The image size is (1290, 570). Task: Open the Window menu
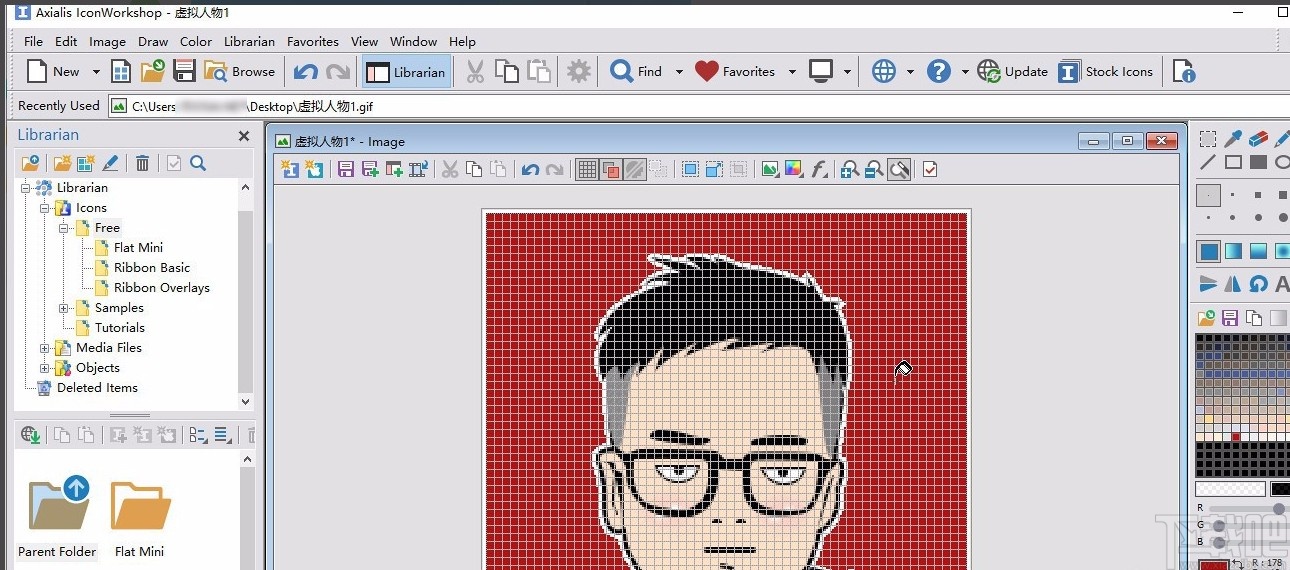point(413,41)
